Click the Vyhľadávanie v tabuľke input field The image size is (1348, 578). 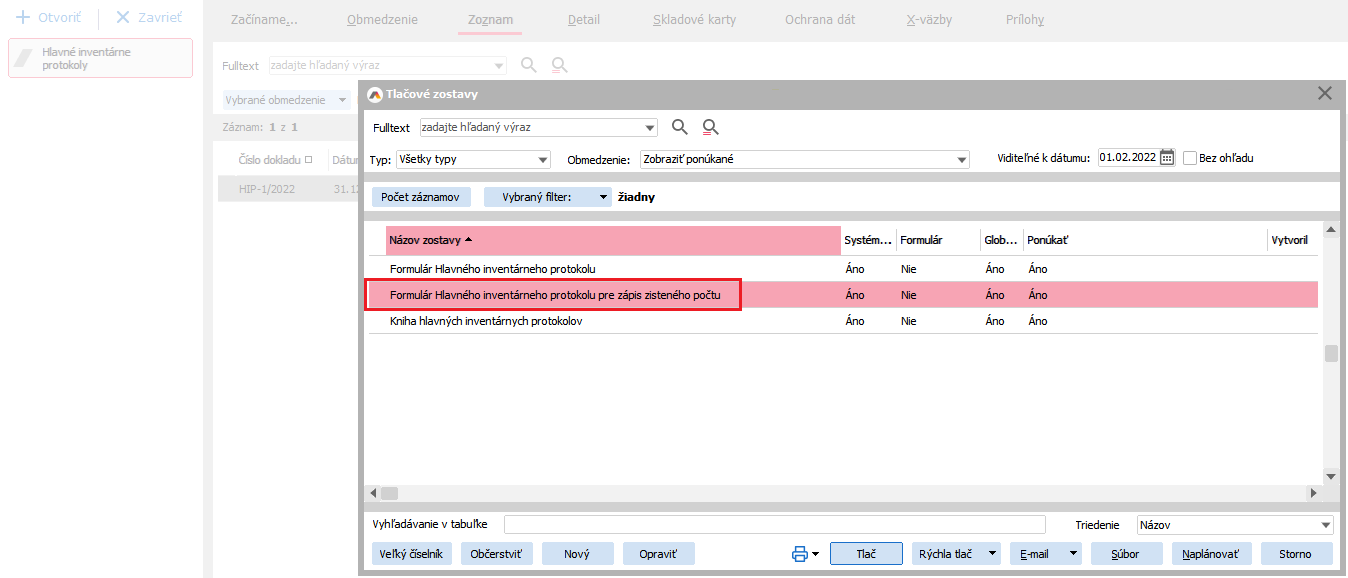774,525
